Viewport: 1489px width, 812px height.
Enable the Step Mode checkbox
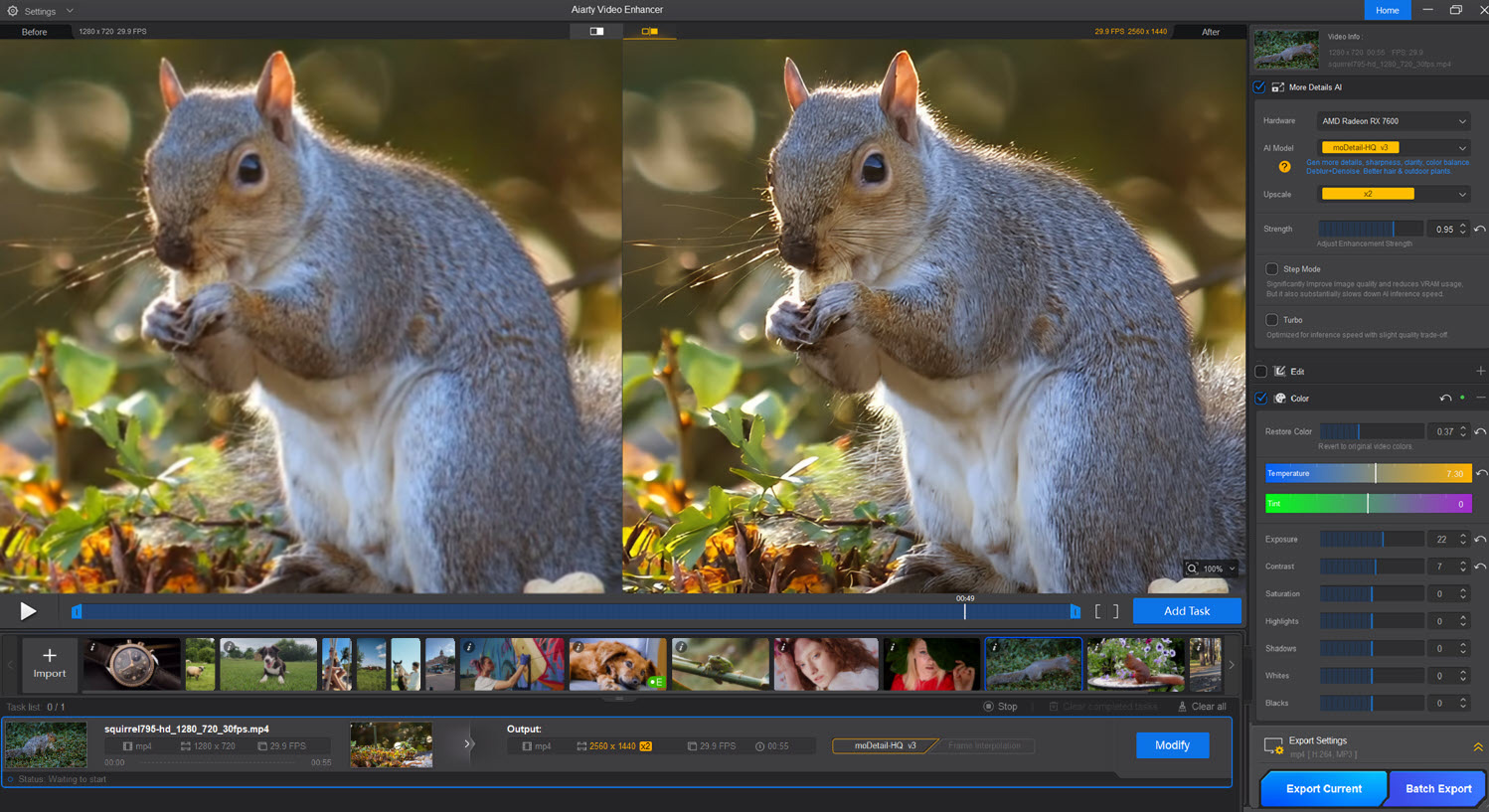(x=1271, y=269)
